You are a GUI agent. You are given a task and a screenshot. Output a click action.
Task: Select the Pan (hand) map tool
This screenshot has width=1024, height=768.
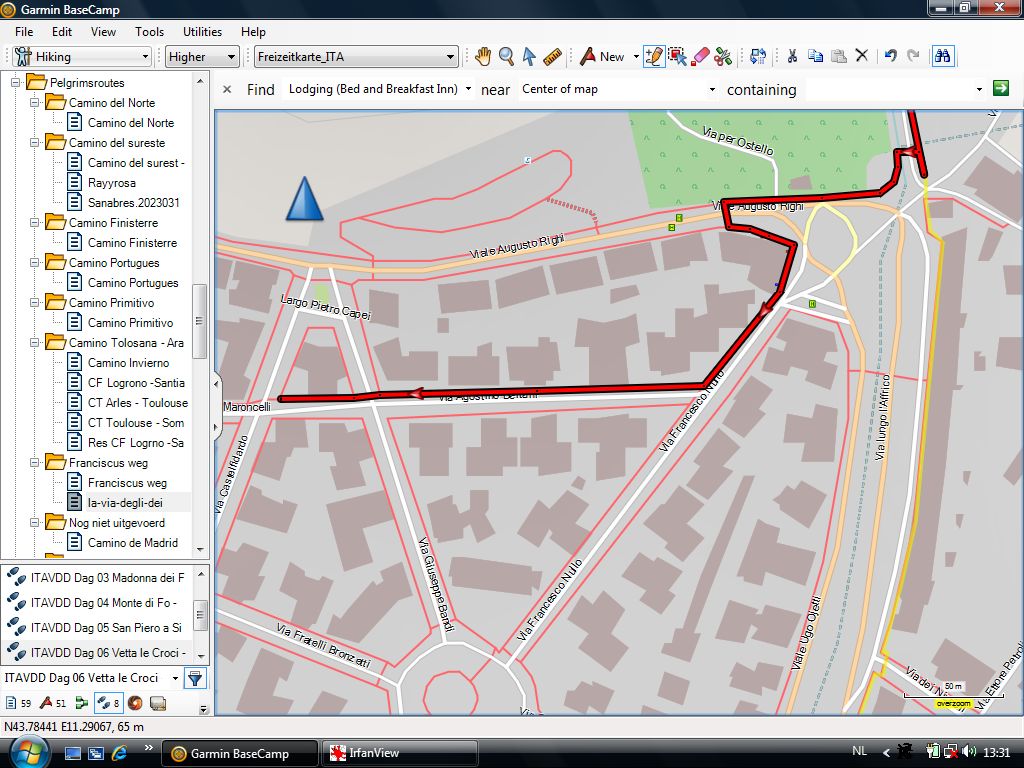coord(483,57)
